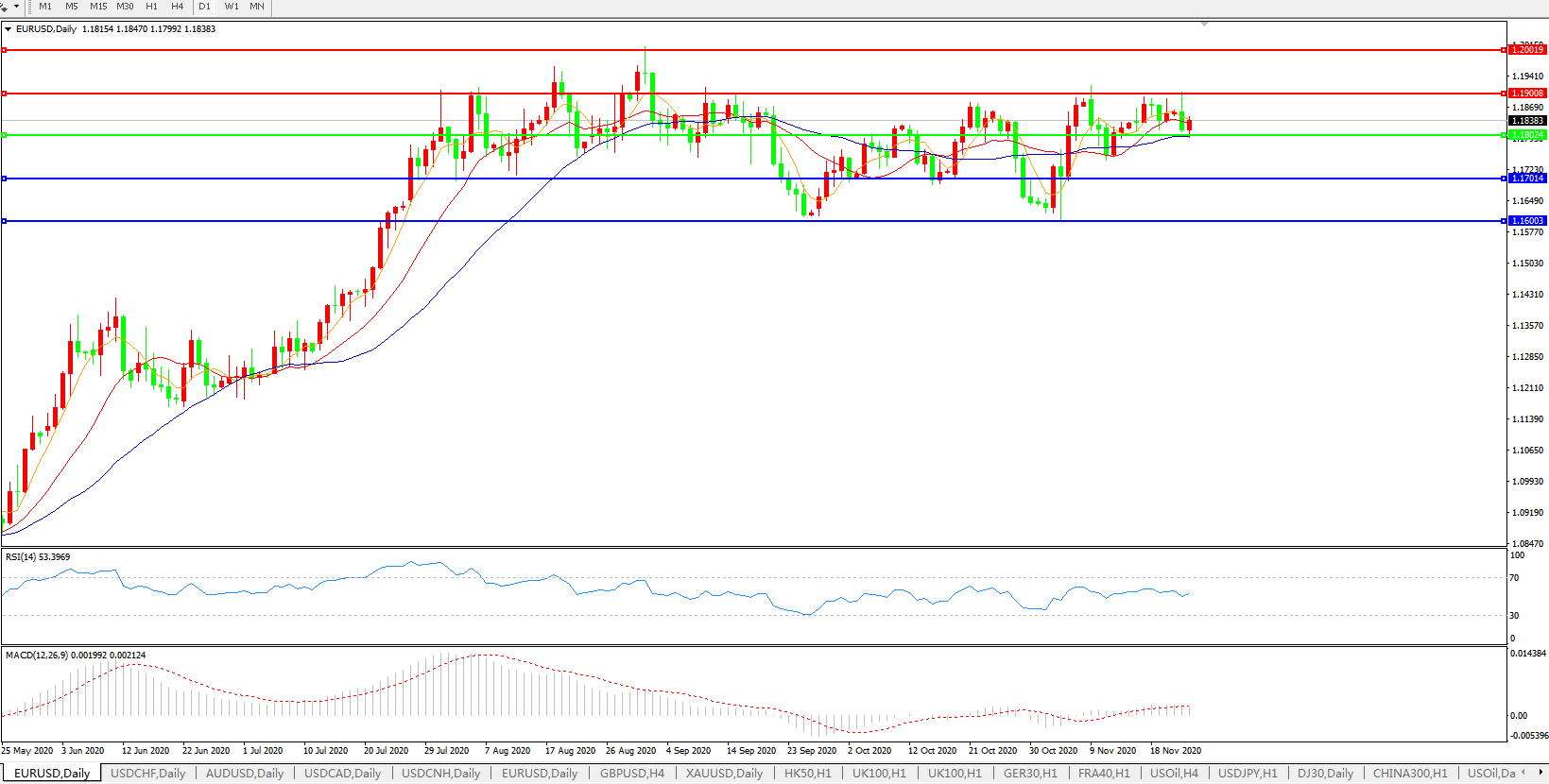The height and width of the screenshot is (784, 1549).
Task: Switch chart to H1 timeframe
Action: (151, 7)
